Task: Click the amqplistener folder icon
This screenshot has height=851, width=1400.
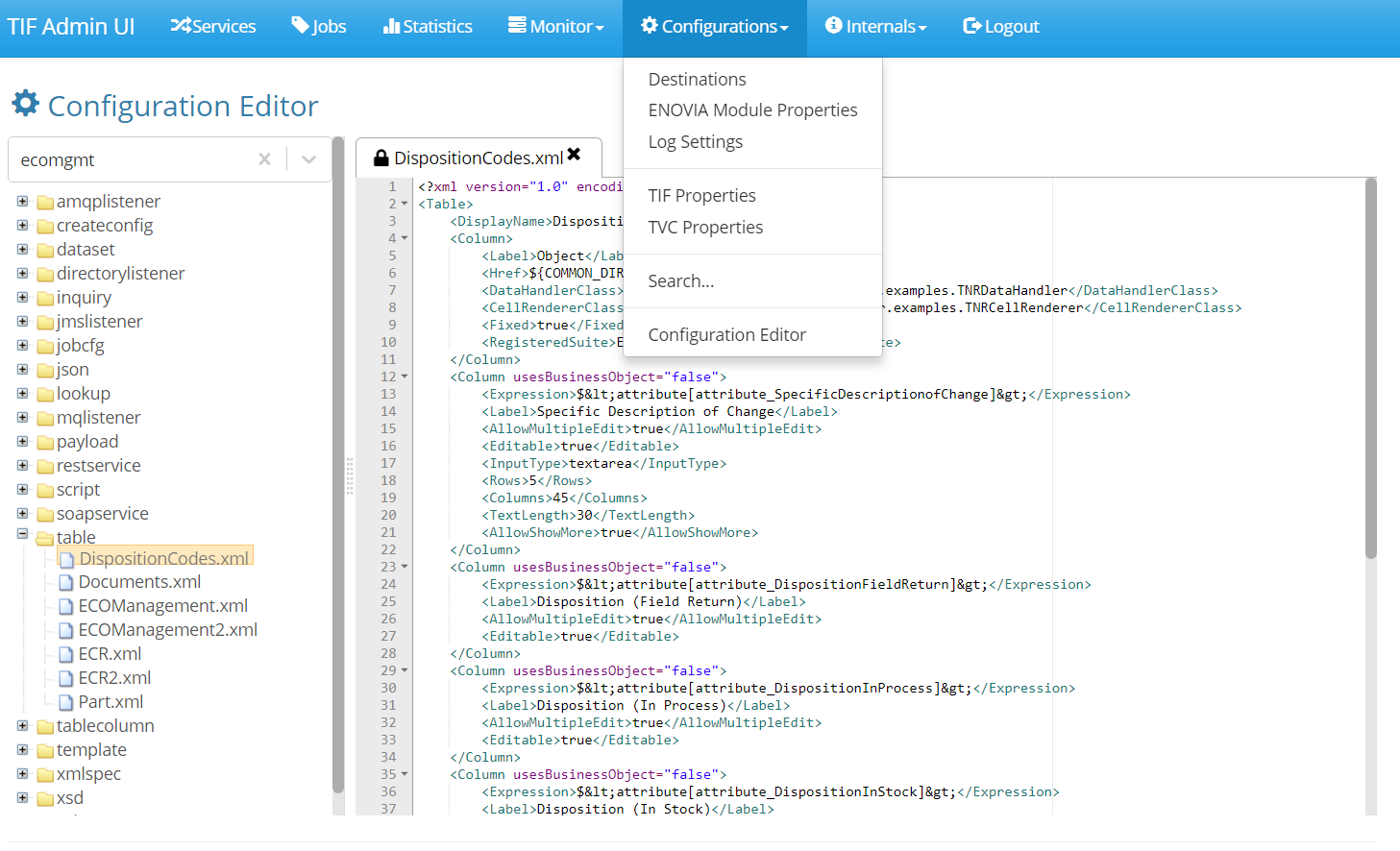Action: pos(45,202)
